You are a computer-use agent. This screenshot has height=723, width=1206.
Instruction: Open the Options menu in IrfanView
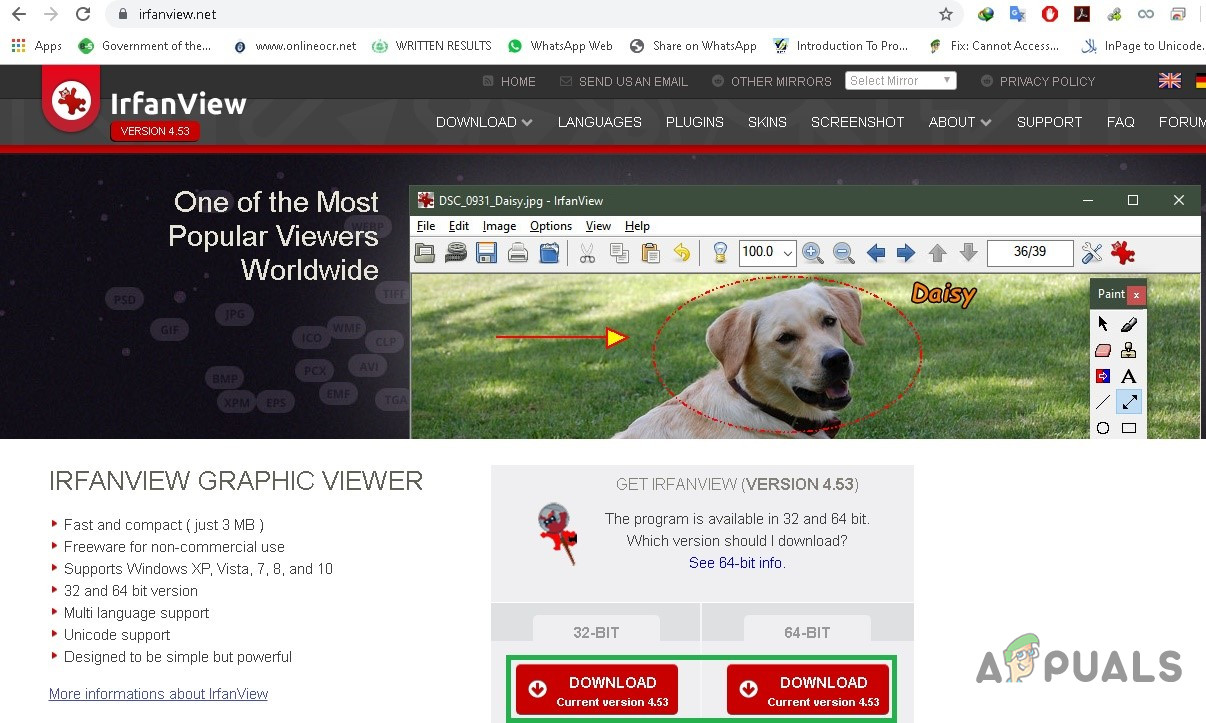pyautogui.click(x=550, y=226)
